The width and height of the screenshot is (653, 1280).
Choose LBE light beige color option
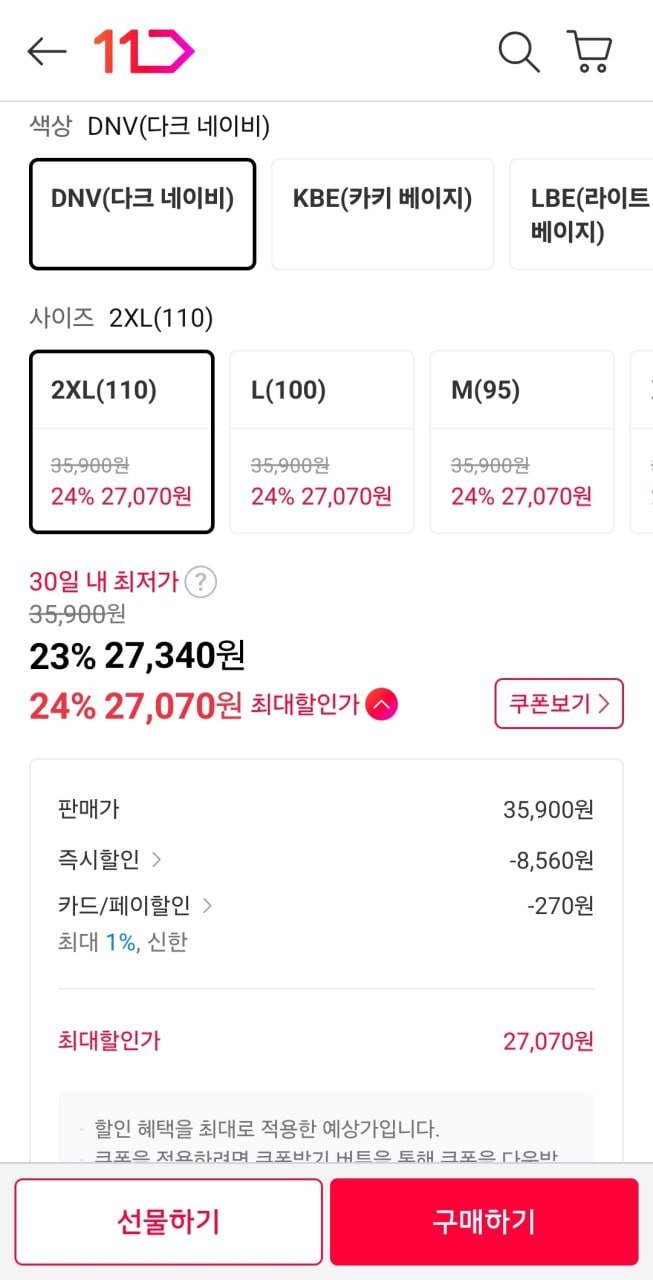coord(585,214)
